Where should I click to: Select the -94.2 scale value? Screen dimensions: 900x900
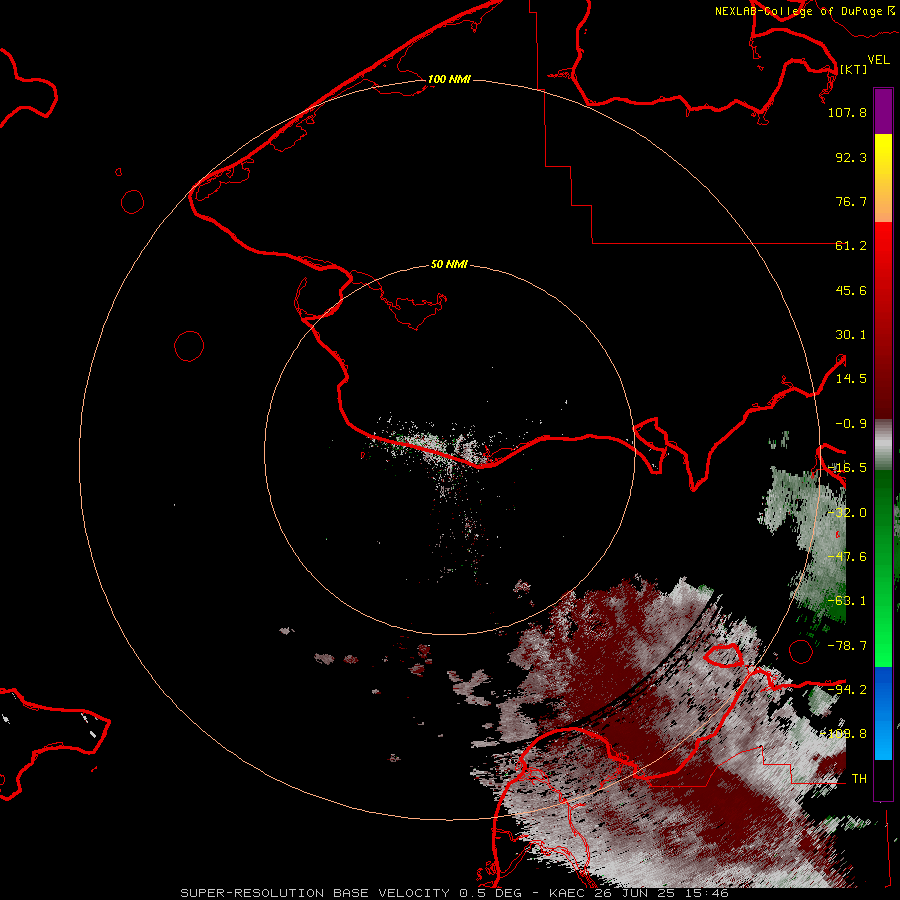click(x=847, y=690)
